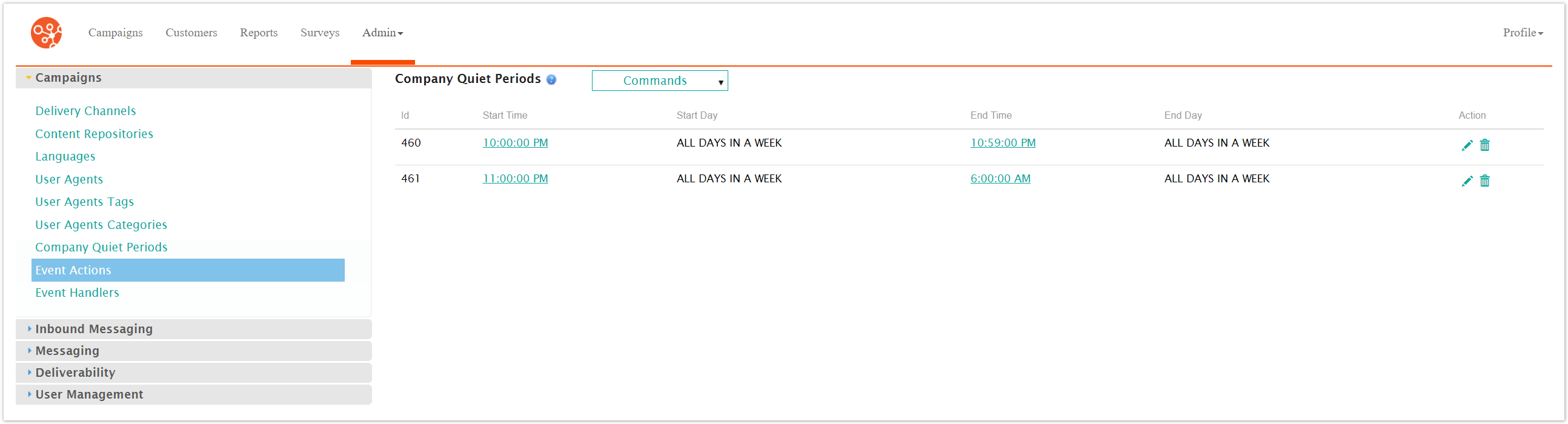This screenshot has width=1568, height=424.
Task: Edit quiet period 461 with pencil icon
Action: [x=1466, y=181]
